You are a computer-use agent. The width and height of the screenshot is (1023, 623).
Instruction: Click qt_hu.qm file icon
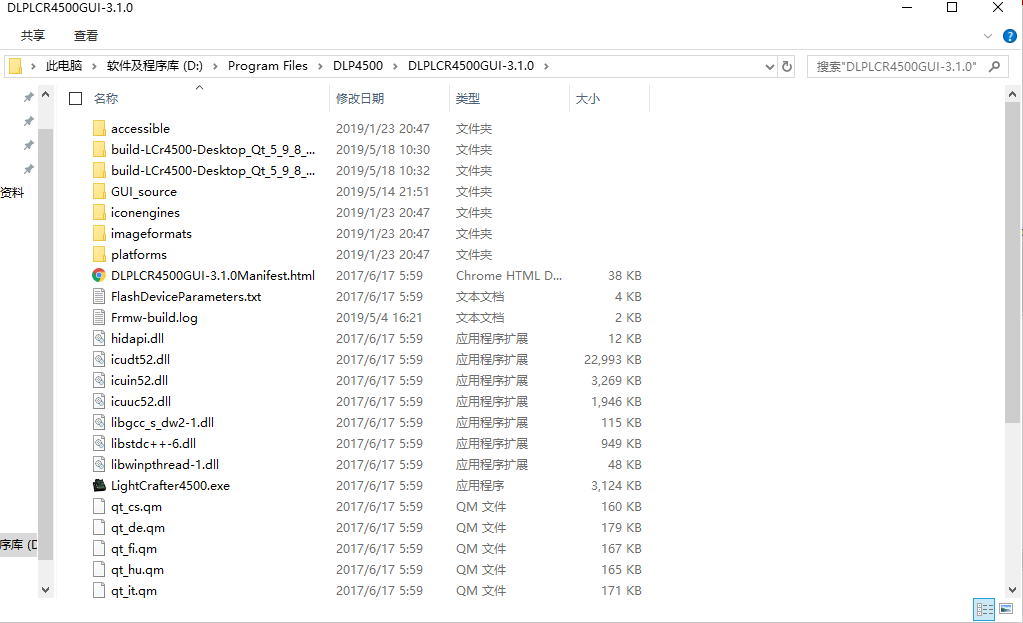[x=99, y=570]
